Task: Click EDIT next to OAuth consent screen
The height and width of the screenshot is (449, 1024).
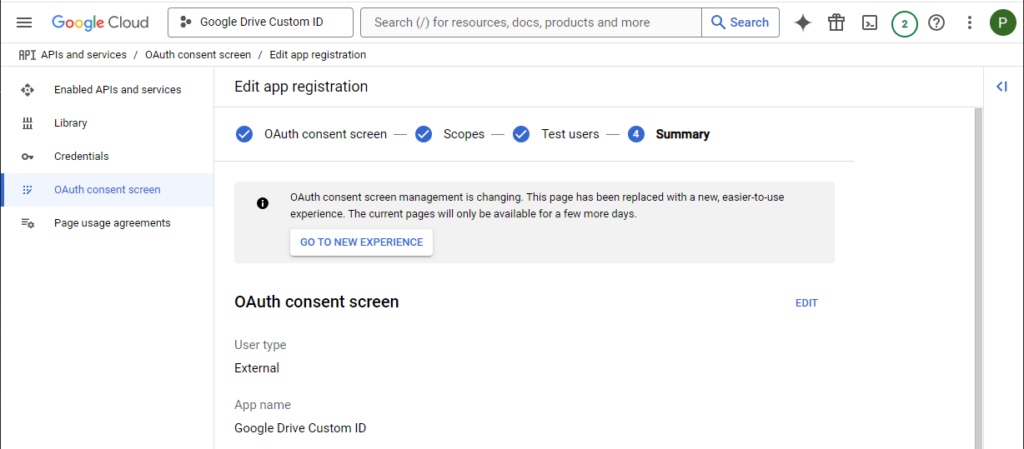Action: click(807, 303)
